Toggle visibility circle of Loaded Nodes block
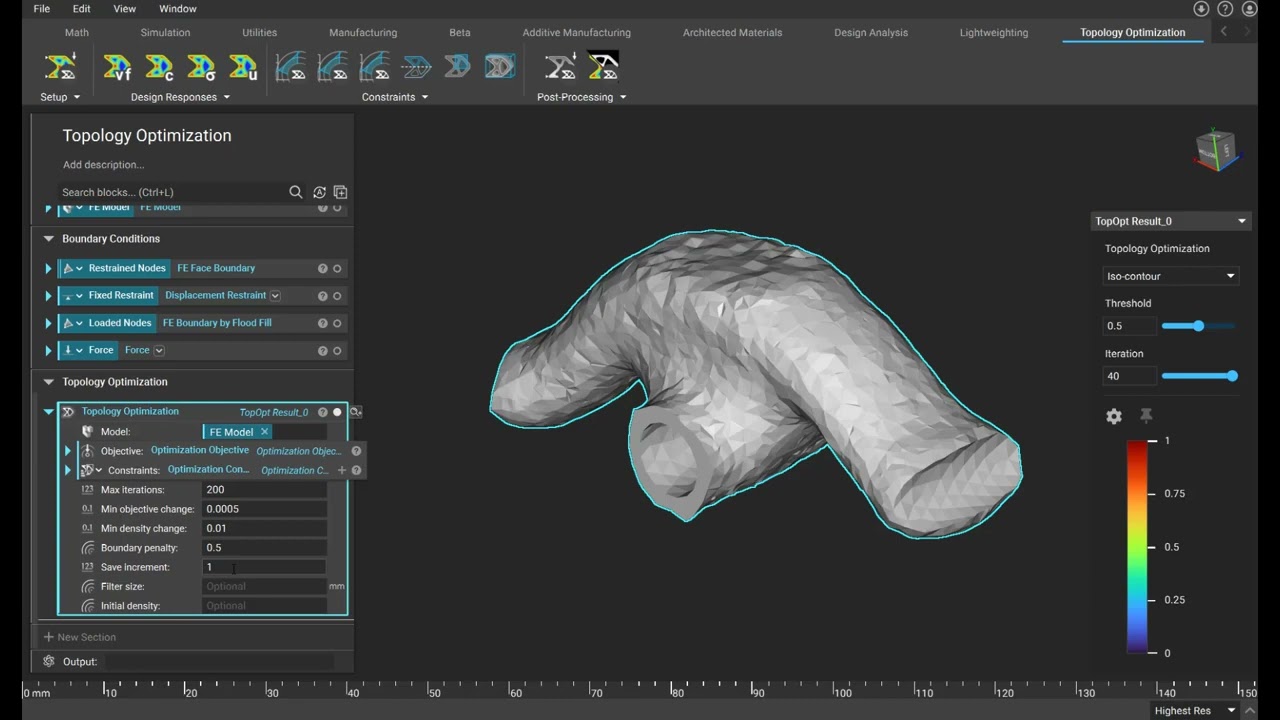 point(337,323)
